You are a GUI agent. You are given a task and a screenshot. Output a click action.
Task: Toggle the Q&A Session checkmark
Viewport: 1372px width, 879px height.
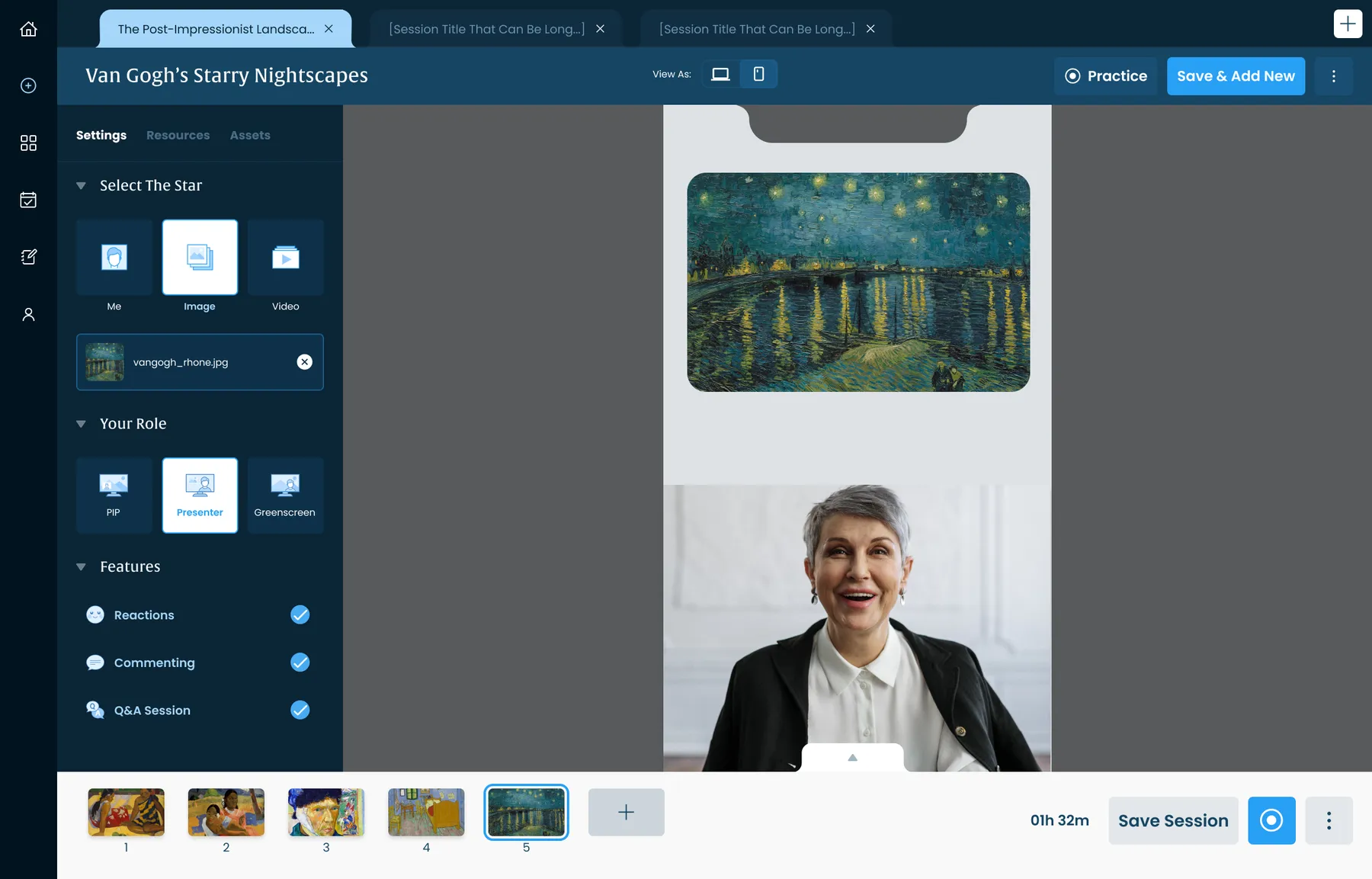[x=300, y=710]
